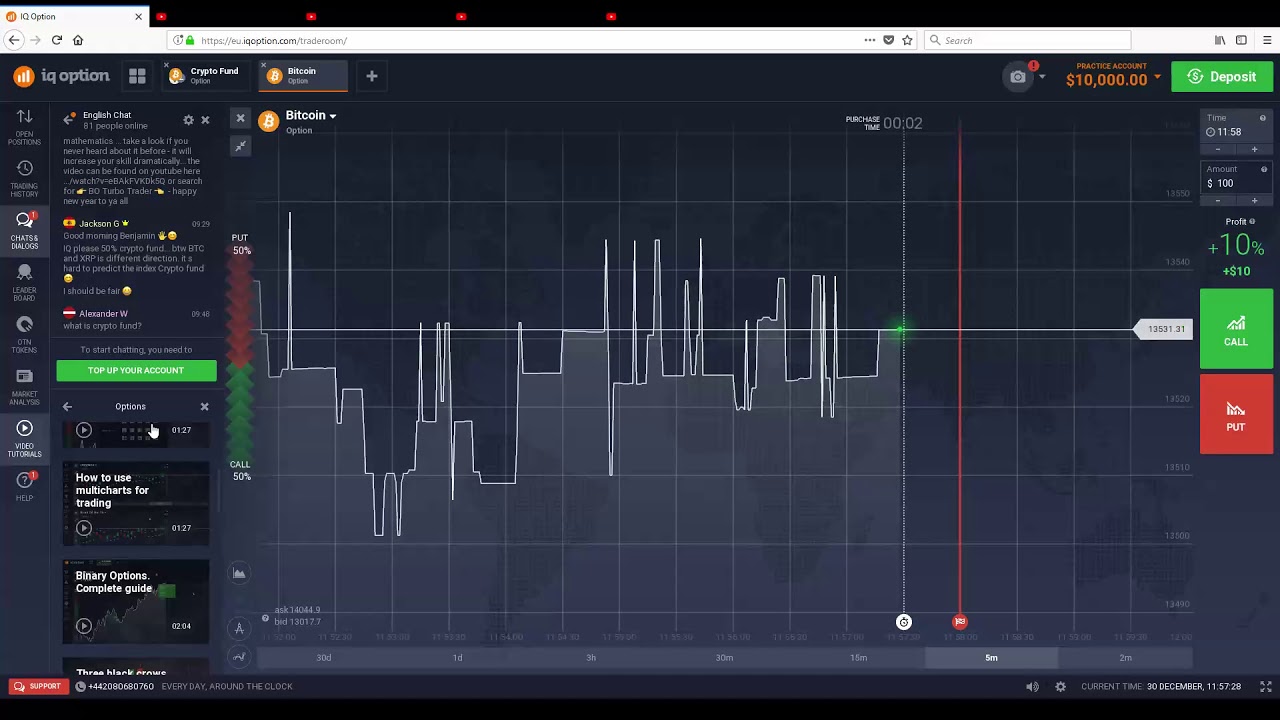Image resolution: width=1280 pixels, height=720 pixels.
Task: Go back from Options tutorials
Action: click(67, 407)
